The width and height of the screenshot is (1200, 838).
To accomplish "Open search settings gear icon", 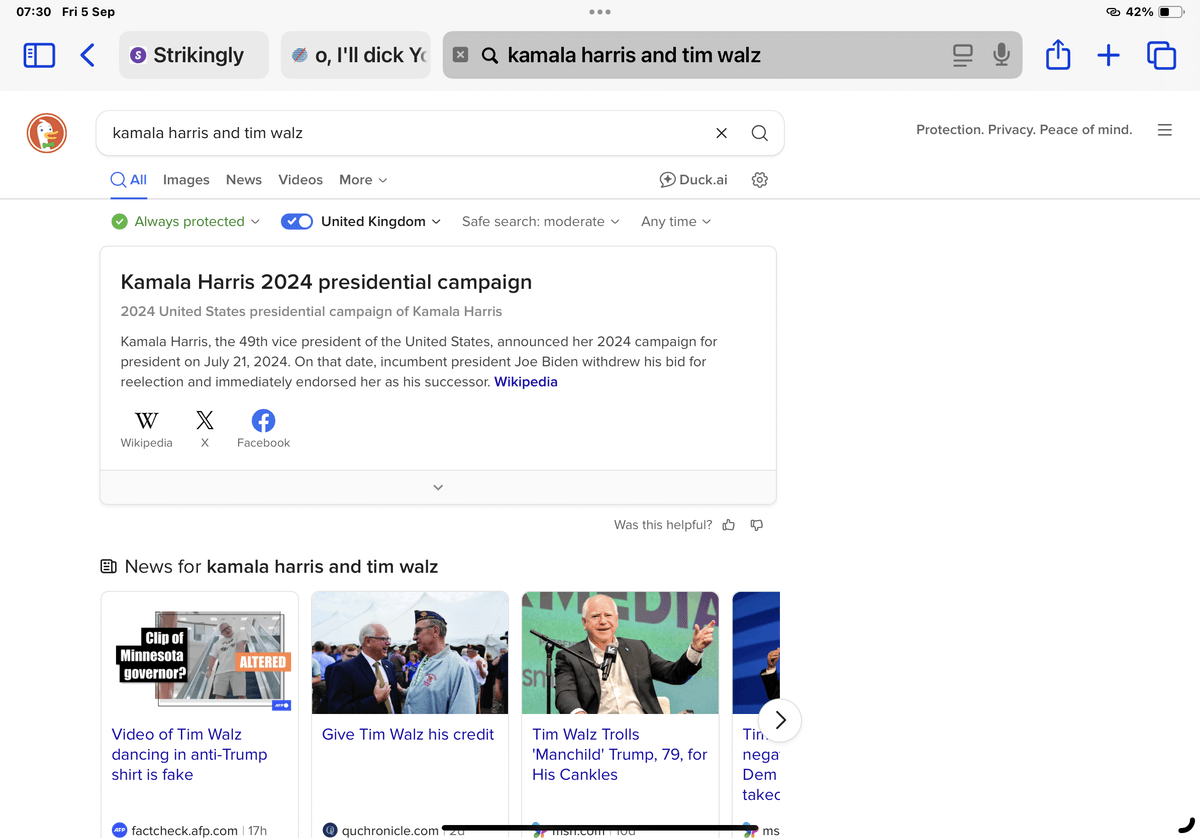I will pos(759,180).
